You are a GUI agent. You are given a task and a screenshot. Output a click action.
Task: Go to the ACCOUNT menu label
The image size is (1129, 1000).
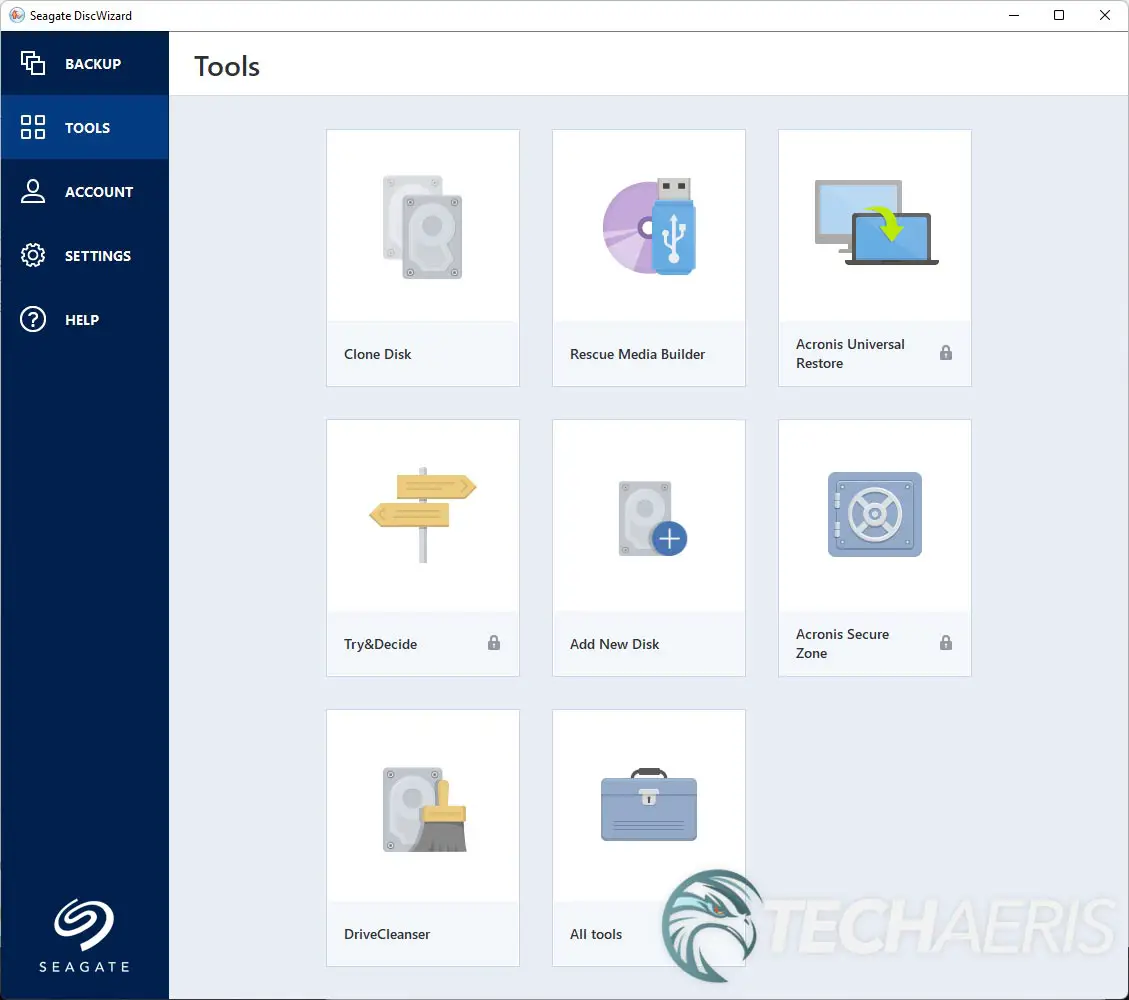tap(99, 192)
